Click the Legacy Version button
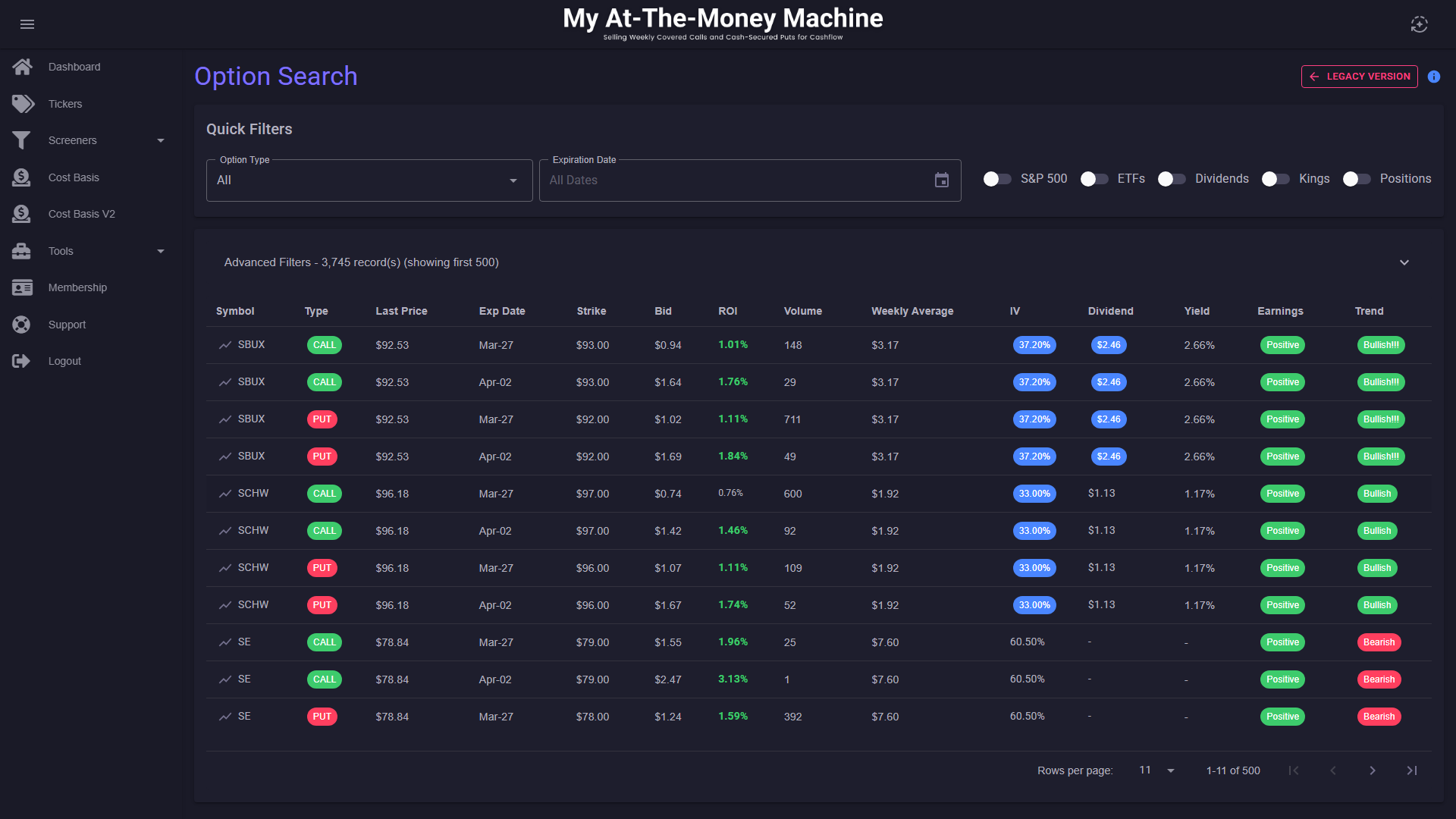Image resolution: width=1456 pixels, height=819 pixels. (1359, 77)
